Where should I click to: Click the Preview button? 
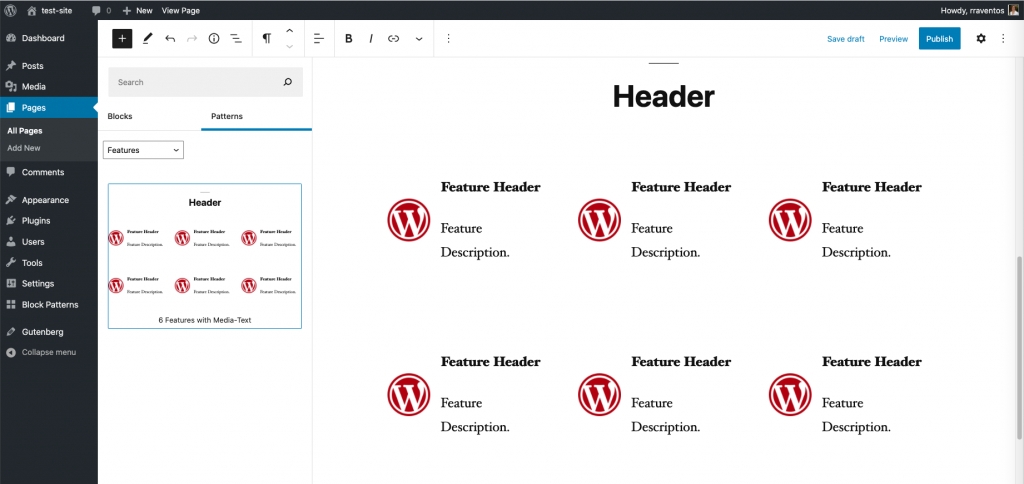(x=893, y=39)
